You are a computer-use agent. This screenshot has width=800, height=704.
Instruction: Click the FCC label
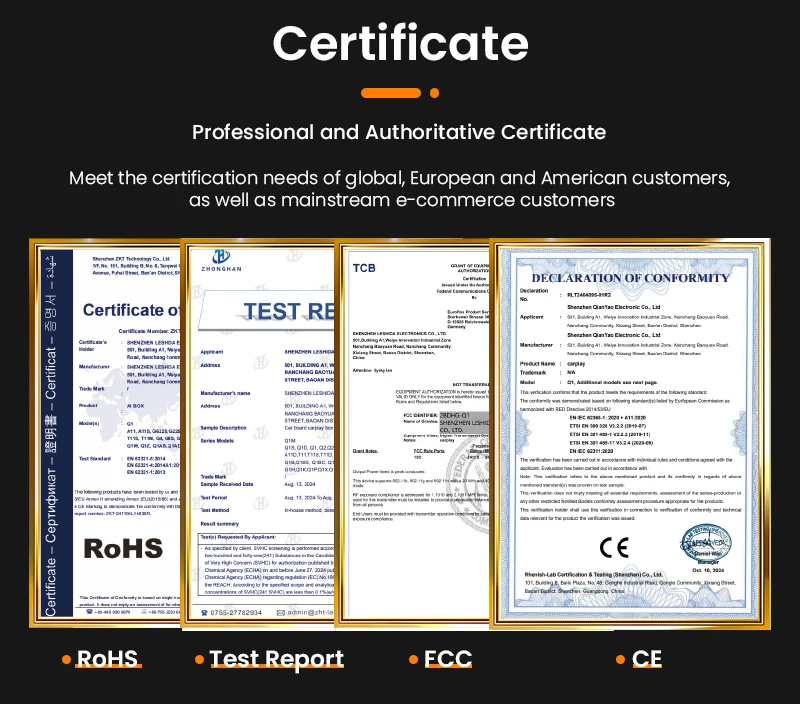[x=447, y=659]
